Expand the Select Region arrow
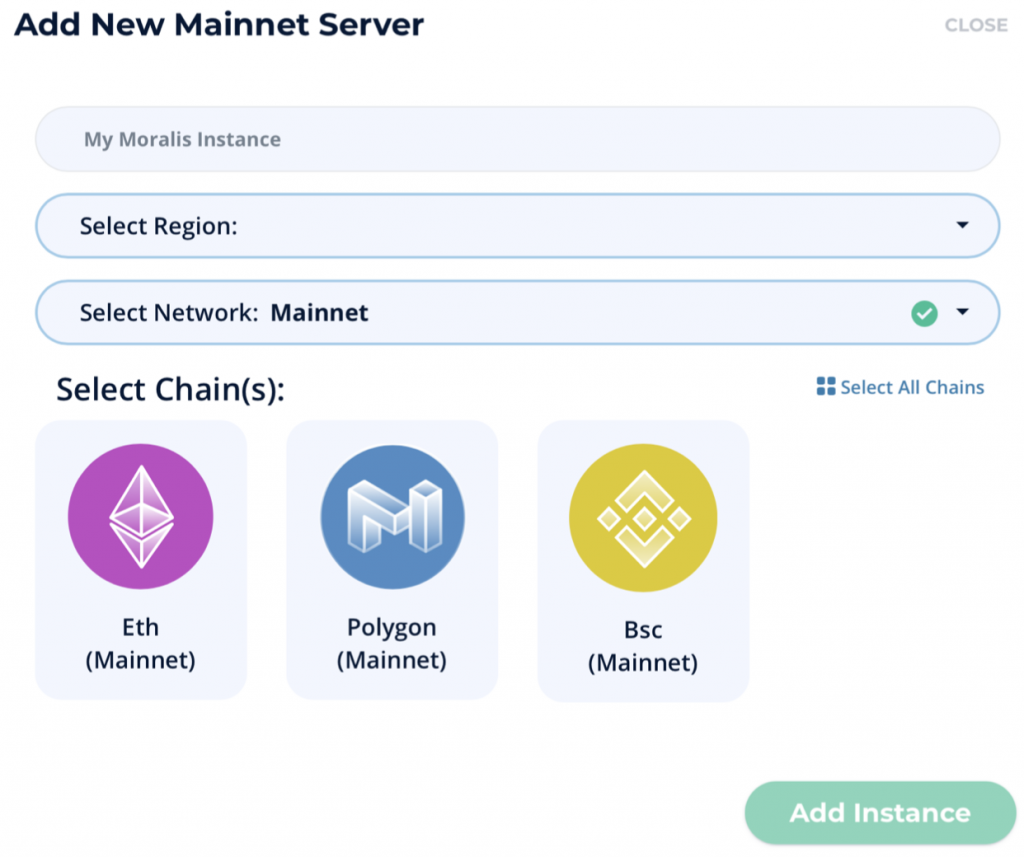The image size is (1024, 857). (962, 225)
